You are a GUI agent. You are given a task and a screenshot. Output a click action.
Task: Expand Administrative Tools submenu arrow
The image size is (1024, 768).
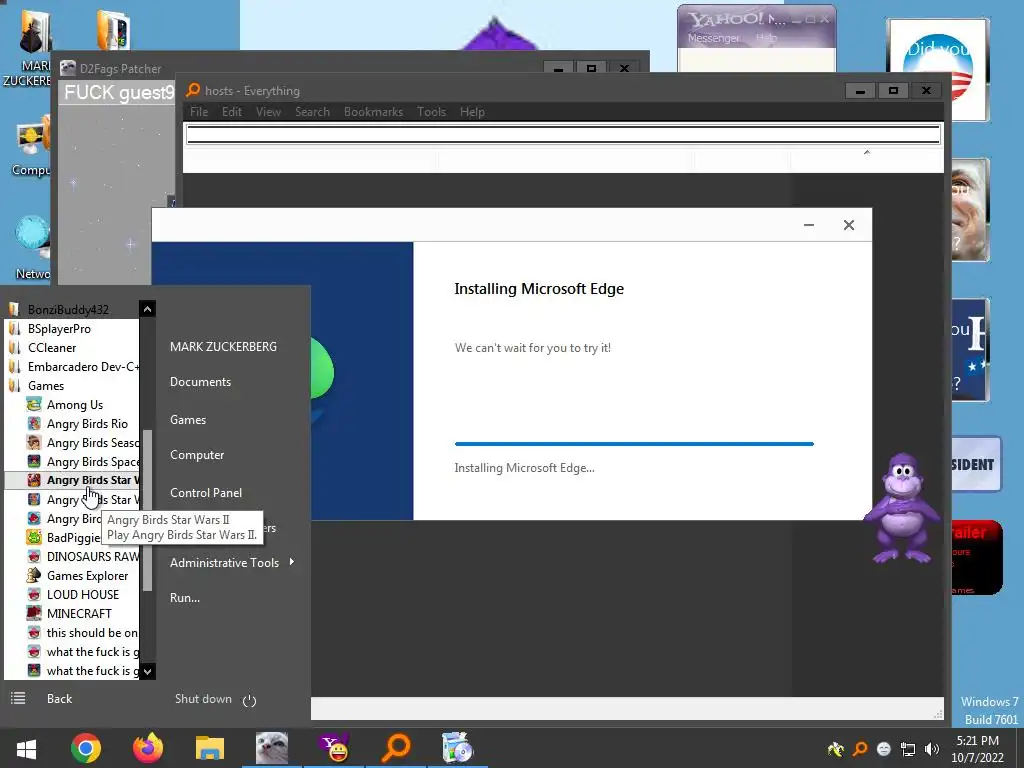pos(291,562)
